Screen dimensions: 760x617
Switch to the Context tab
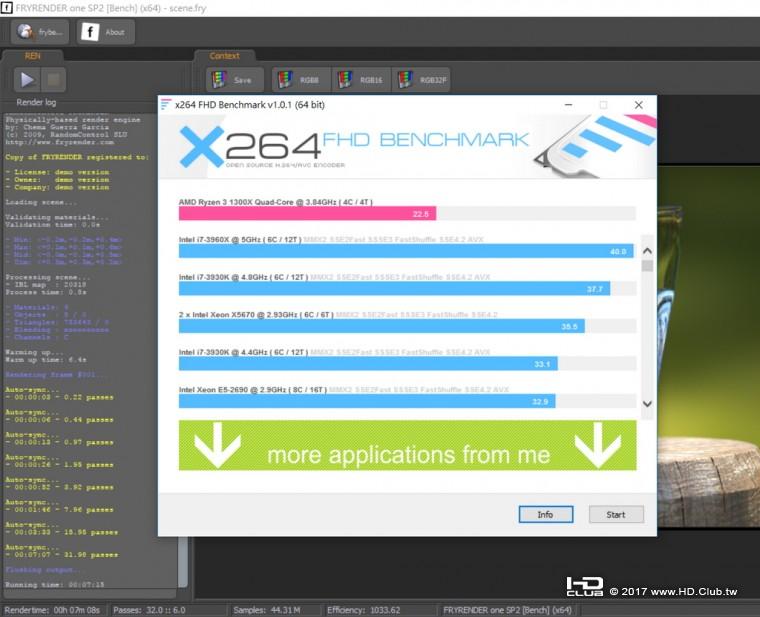[224, 56]
